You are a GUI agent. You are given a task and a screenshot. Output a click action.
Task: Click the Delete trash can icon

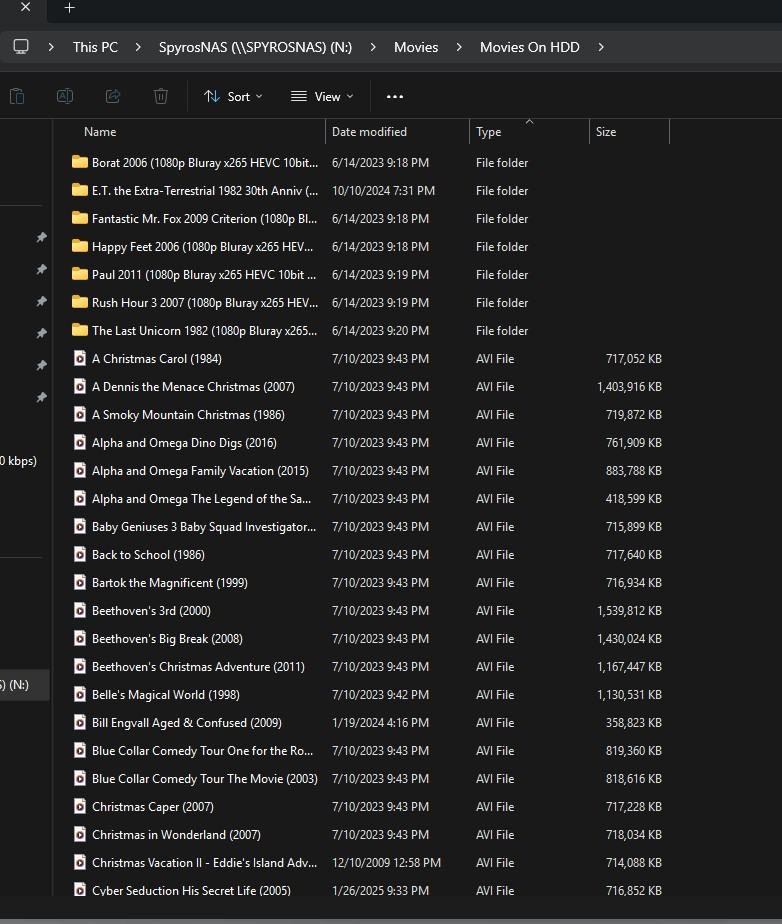(x=161, y=96)
